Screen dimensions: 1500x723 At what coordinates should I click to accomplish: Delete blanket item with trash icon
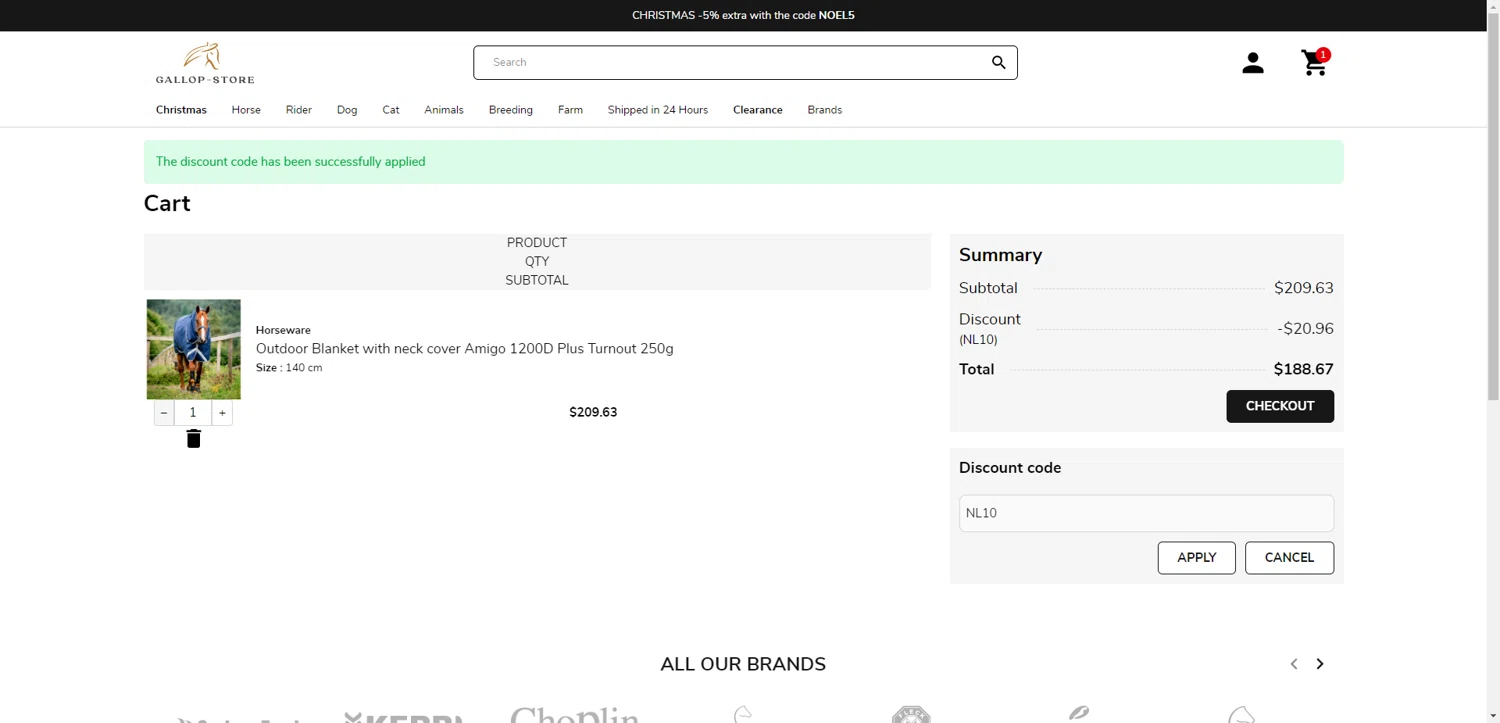click(194, 439)
